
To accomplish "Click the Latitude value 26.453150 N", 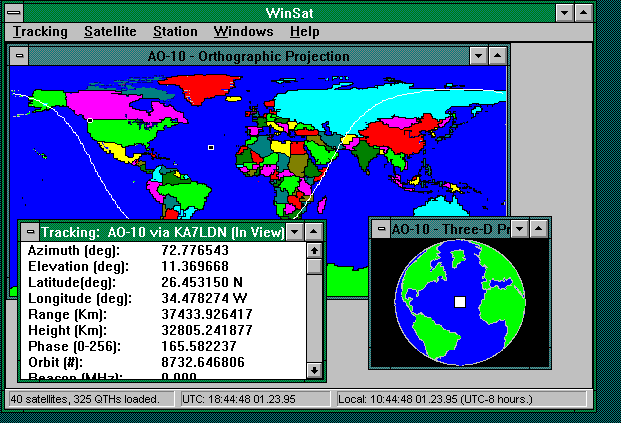I will (202, 282).
